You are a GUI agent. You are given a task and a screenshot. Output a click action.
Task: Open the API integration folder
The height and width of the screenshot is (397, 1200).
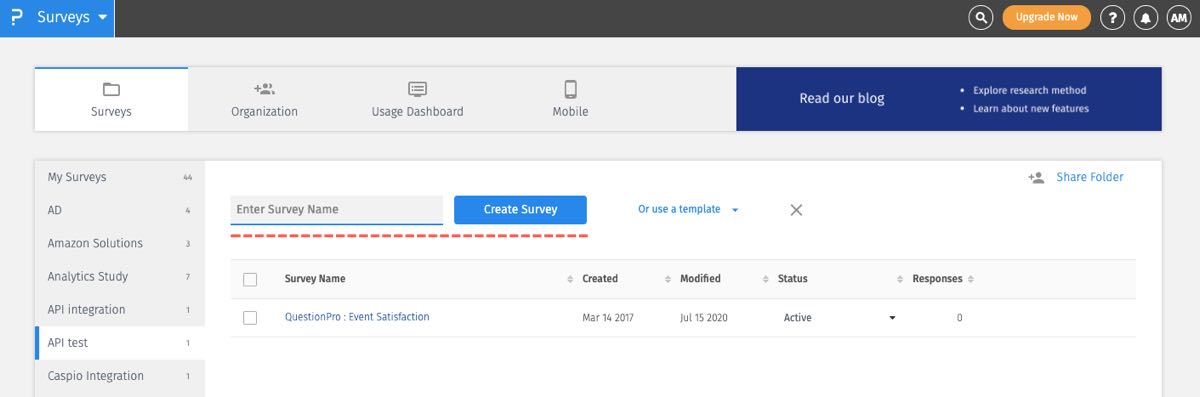[x=120, y=309]
